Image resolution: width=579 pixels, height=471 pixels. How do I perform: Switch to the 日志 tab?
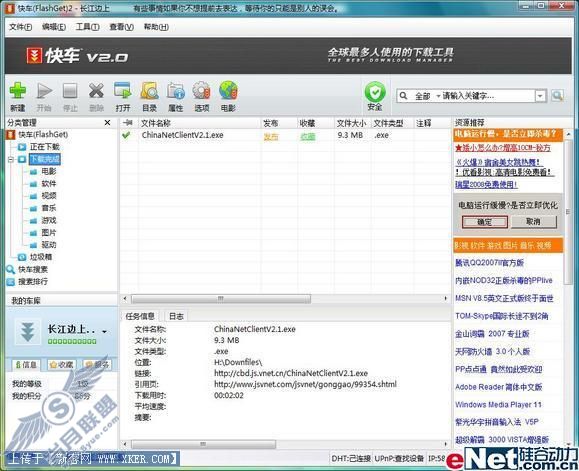coord(176,316)
